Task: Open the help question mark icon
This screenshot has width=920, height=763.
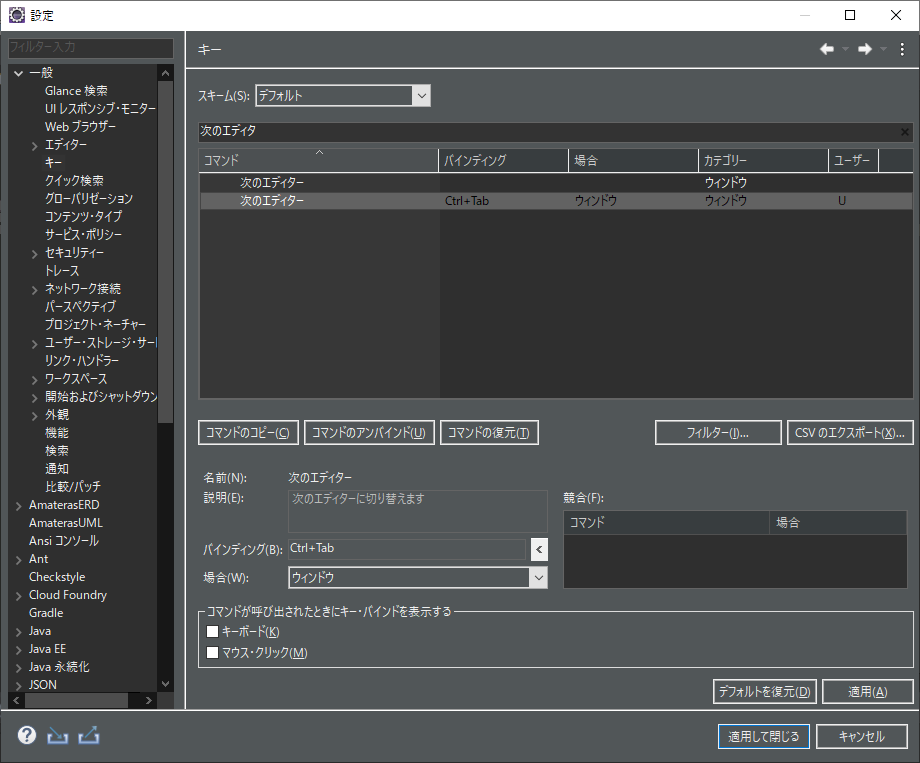Action: (x=26, y=735)
